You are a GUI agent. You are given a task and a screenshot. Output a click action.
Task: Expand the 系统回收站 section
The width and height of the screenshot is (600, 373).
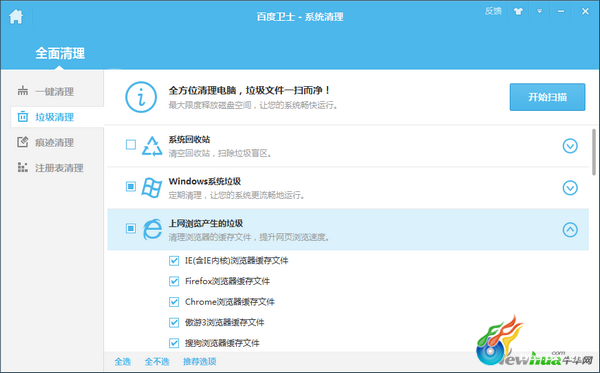(570, 146)
